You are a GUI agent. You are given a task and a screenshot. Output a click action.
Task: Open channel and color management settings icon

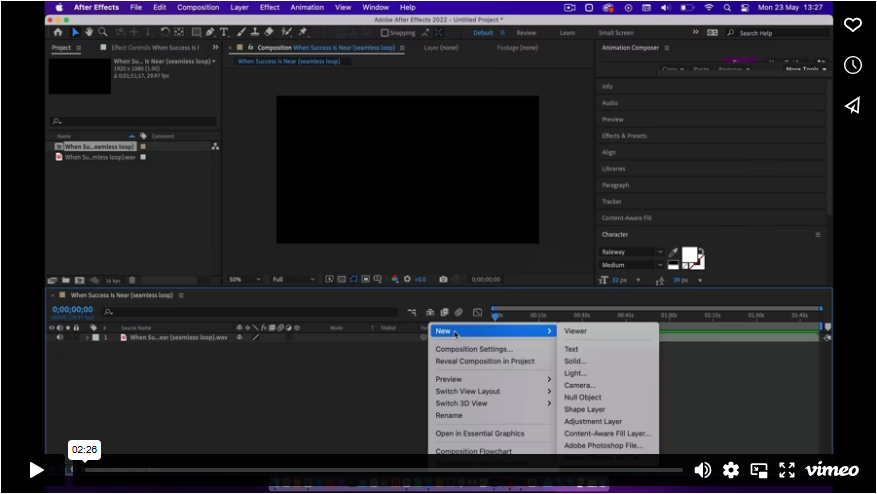pos(395,279)
